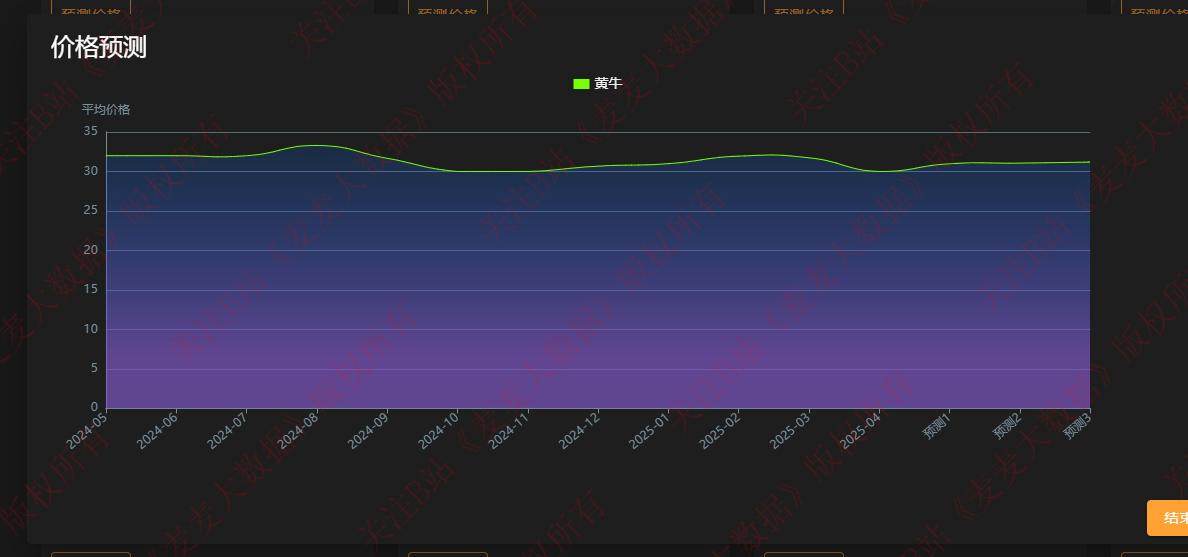This screenshot has height=557, width=1188.
Task: Click the 15 y-axis value
Action: 90,289
